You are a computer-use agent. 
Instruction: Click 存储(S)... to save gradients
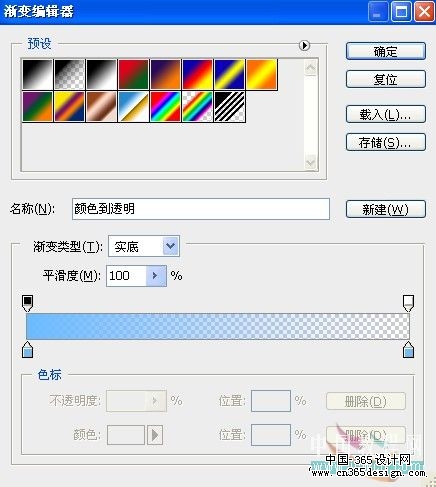click(x=386, y=142)
